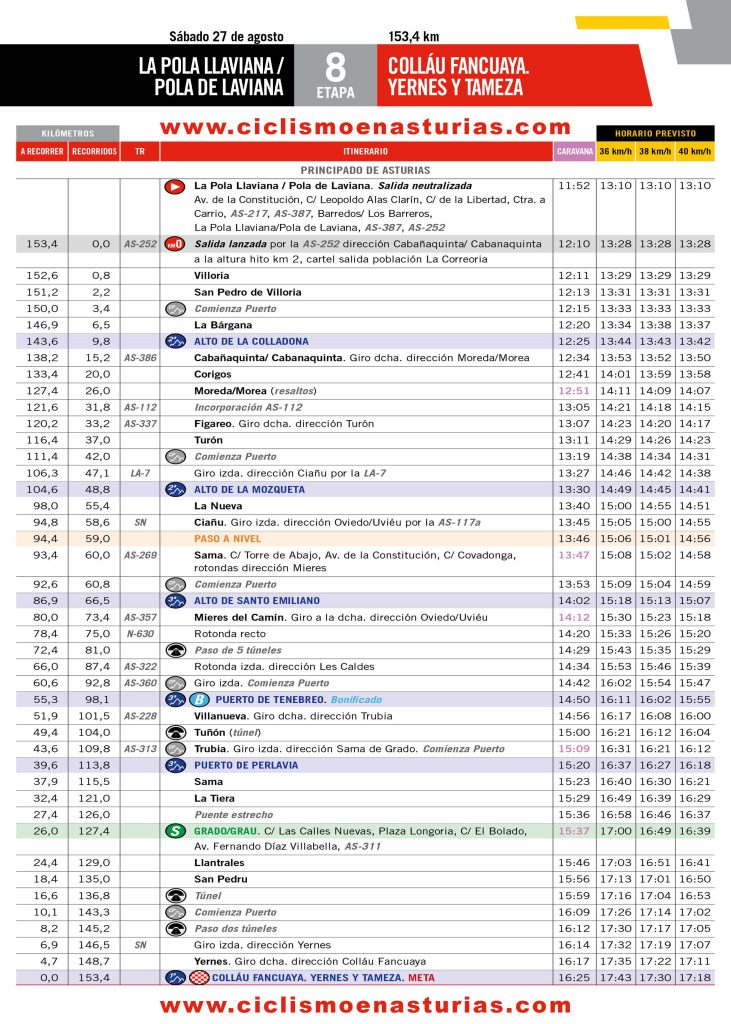The width and height of the screenshot is (731, 1024).
Task: Click the tunnel icon beside Tuñón
Action: coord(175,733)
